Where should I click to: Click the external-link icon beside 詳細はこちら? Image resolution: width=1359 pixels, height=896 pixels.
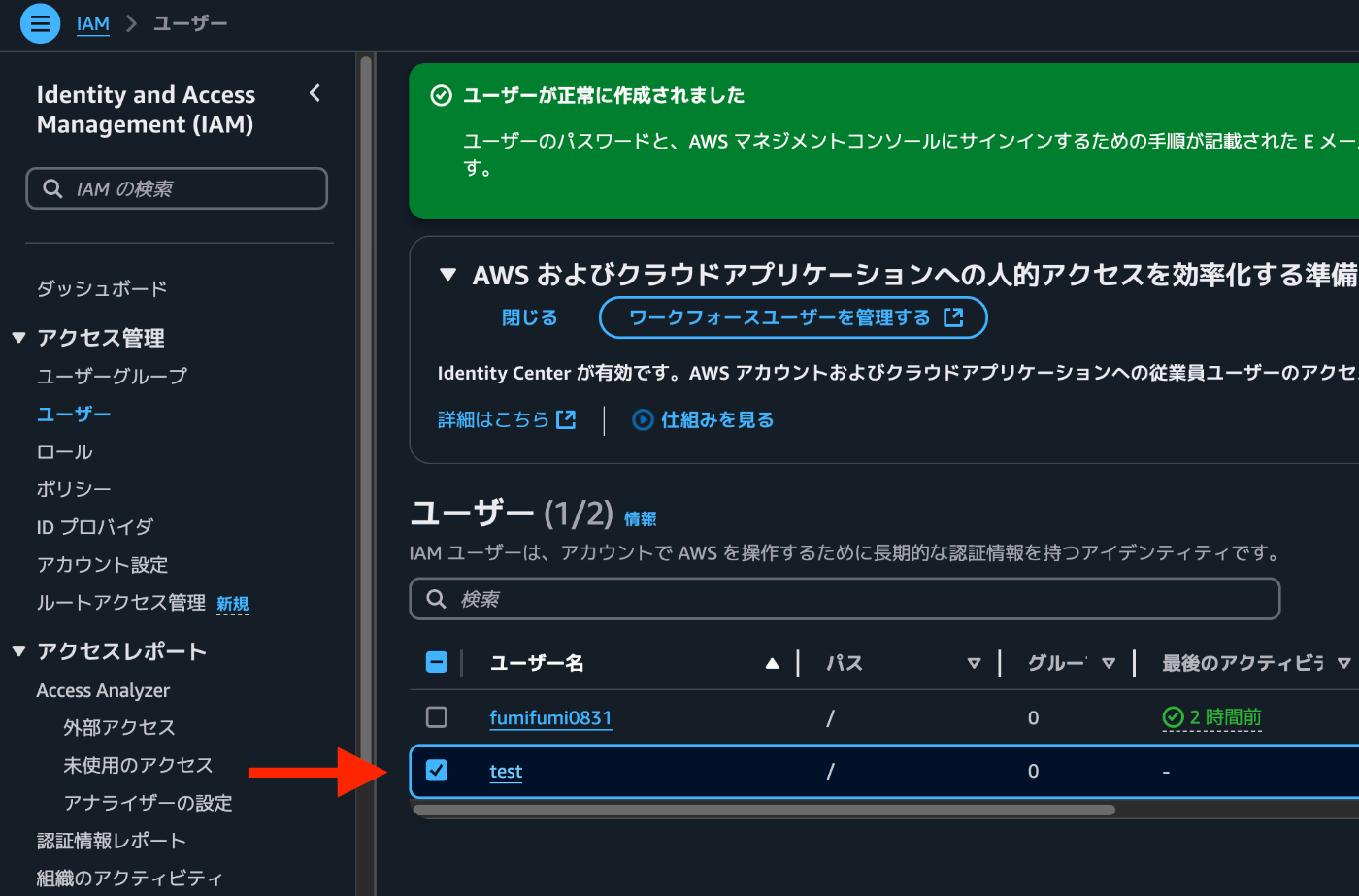pyautogui.click(x=566, y=419)
